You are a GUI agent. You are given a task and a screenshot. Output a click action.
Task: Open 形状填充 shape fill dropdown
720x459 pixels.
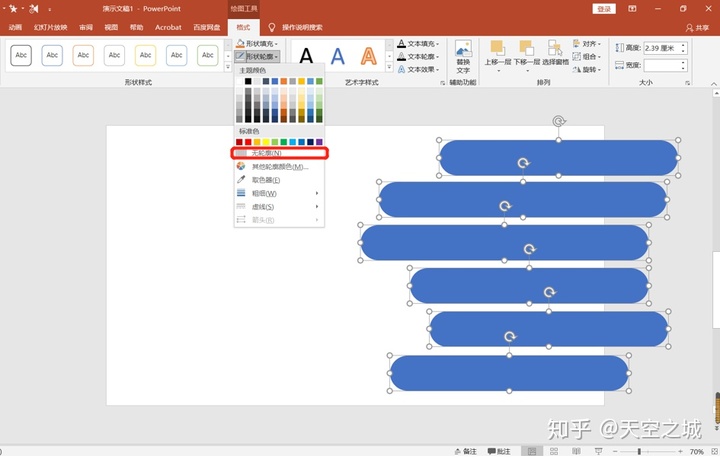pos(257,44)
